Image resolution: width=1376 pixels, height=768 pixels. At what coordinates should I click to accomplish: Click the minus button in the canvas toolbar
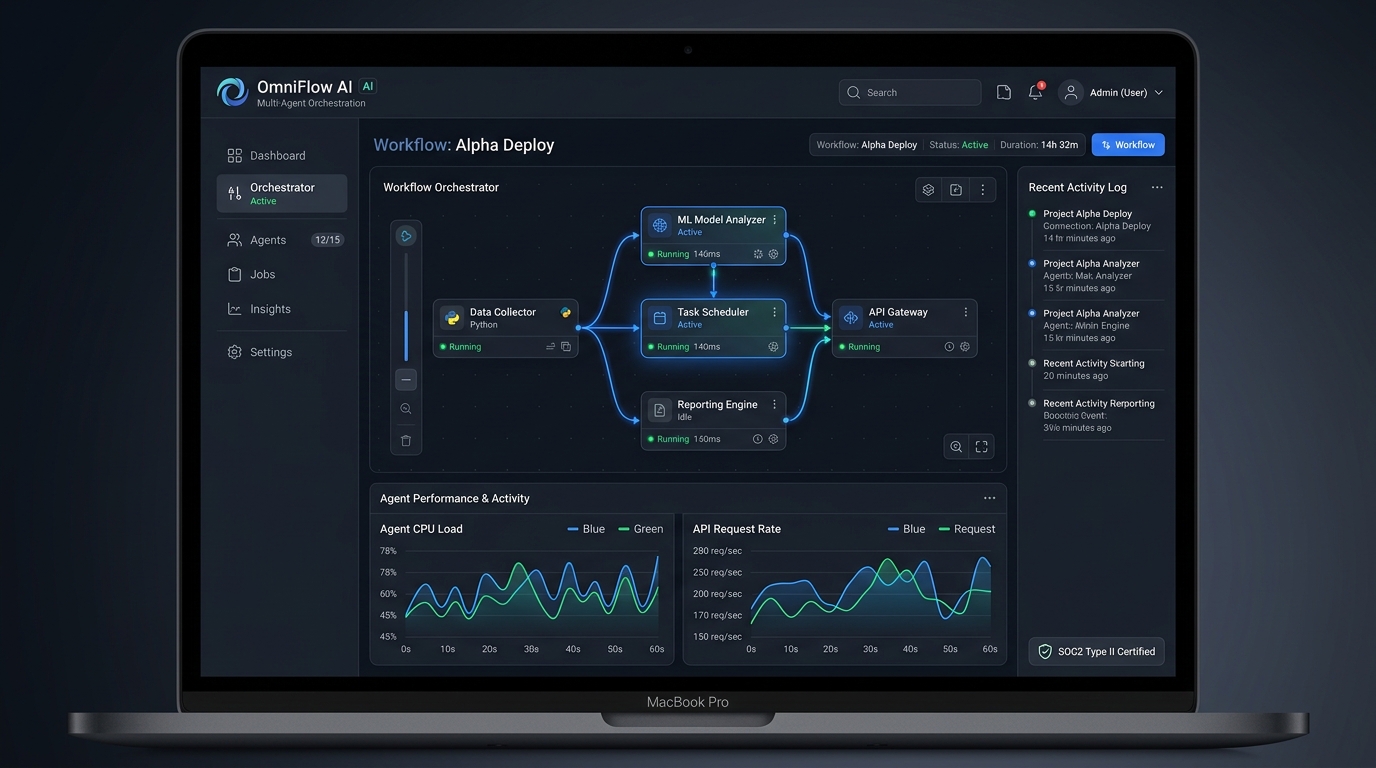click(x=406, y=380)
